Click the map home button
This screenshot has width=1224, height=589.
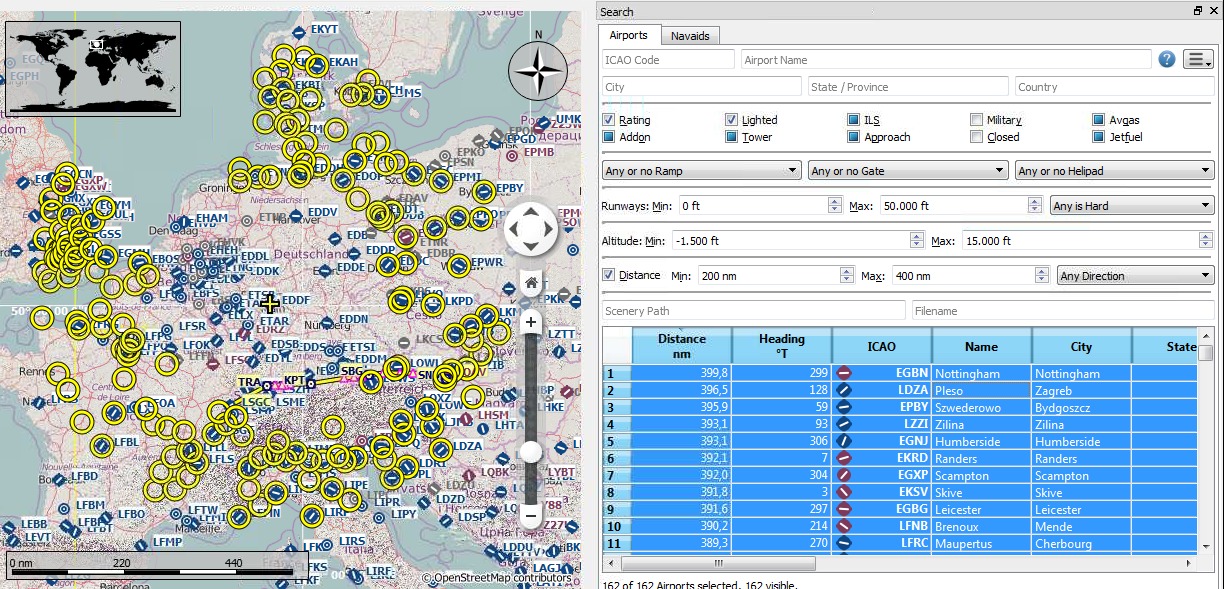531,283
